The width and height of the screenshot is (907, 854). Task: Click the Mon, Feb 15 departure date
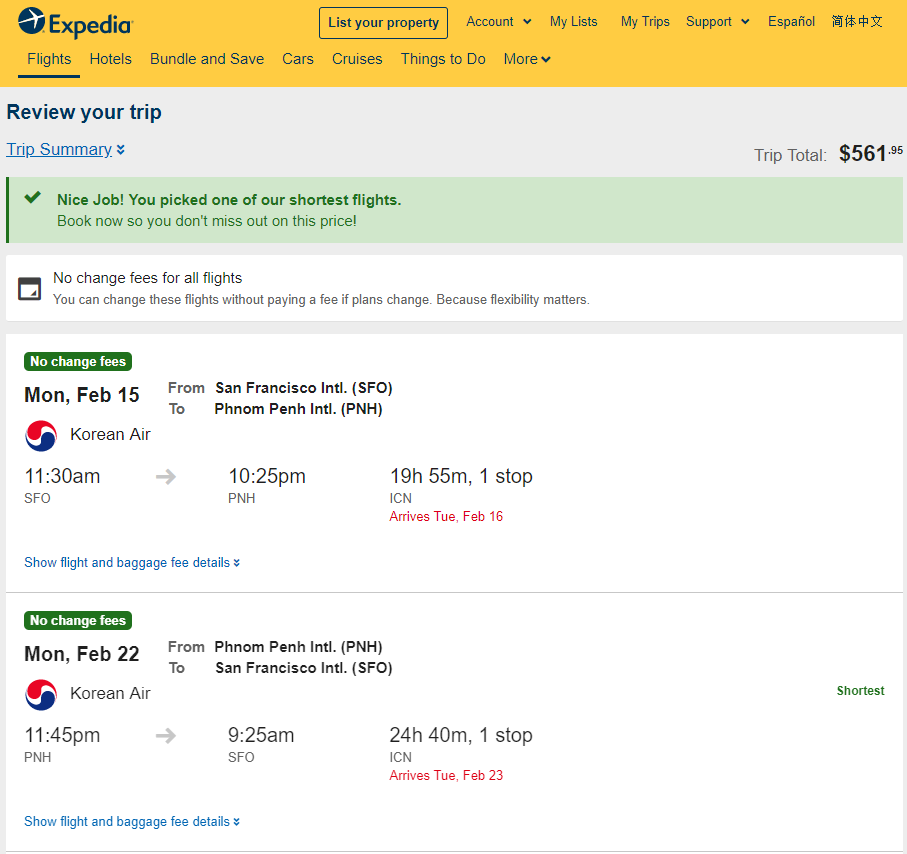point(82,395)
